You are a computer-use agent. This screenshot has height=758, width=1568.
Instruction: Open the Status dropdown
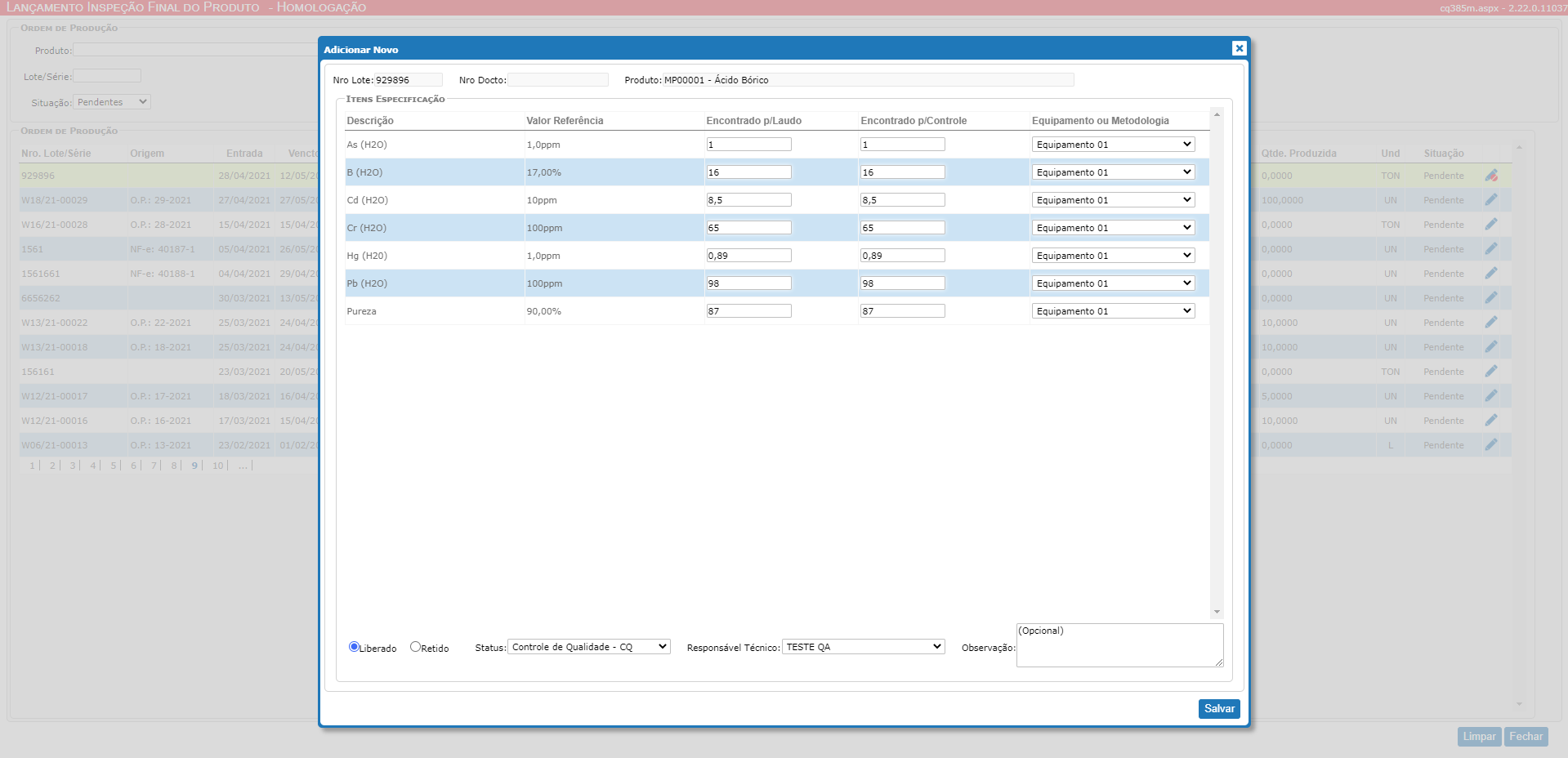point(589,647)
